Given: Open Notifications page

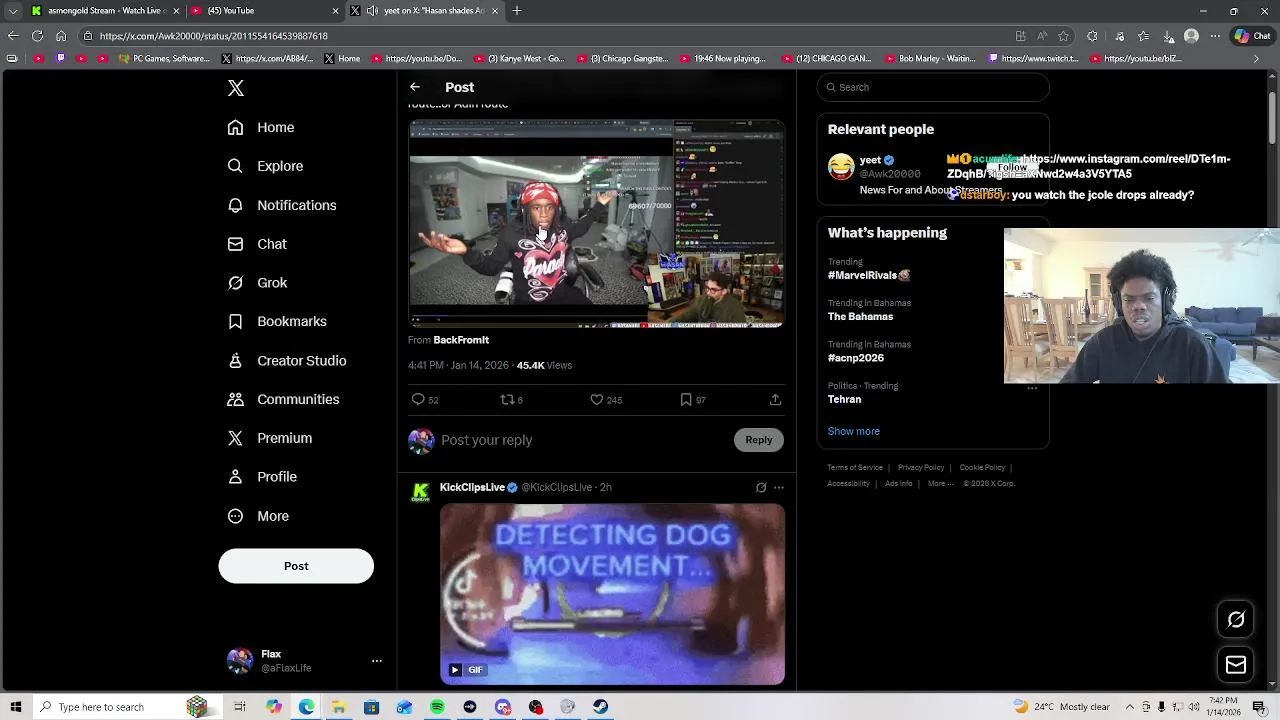Looking at the screenshot, I should (282, 205).
